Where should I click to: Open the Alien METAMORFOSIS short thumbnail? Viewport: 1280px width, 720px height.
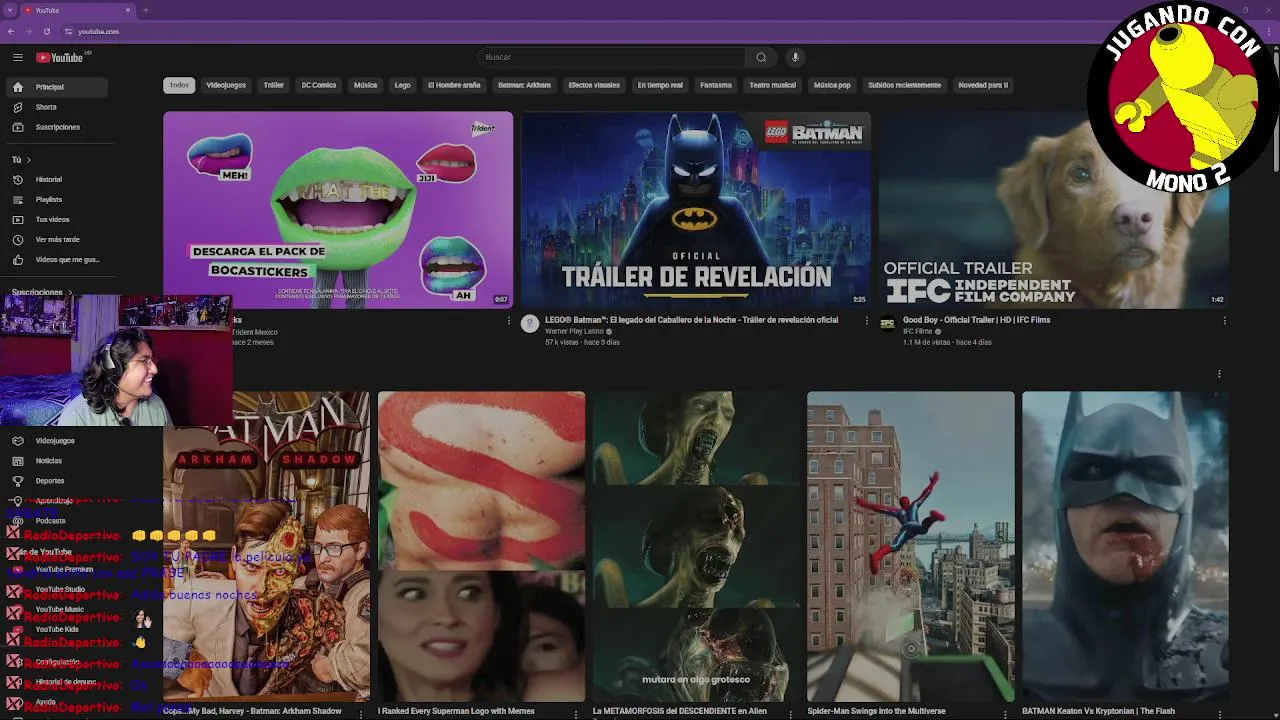pyautogui.click(x=696, y=546)
